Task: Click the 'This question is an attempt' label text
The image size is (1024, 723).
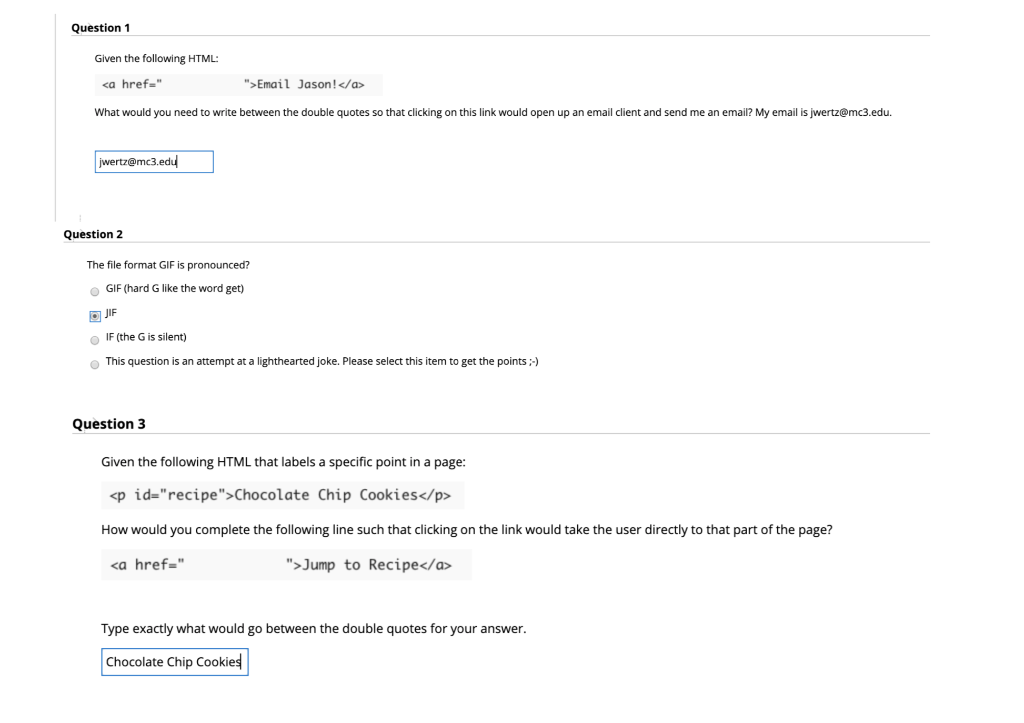Action: point(322,362)
